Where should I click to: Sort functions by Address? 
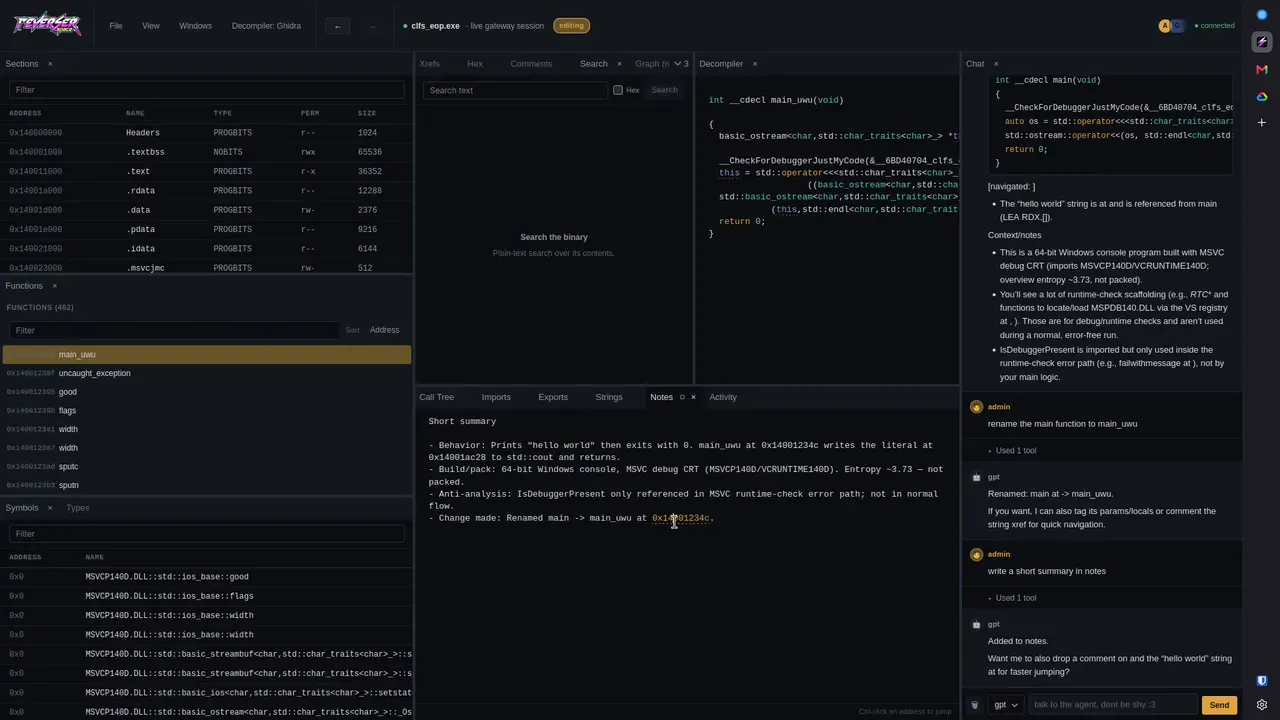pos(384,330)
